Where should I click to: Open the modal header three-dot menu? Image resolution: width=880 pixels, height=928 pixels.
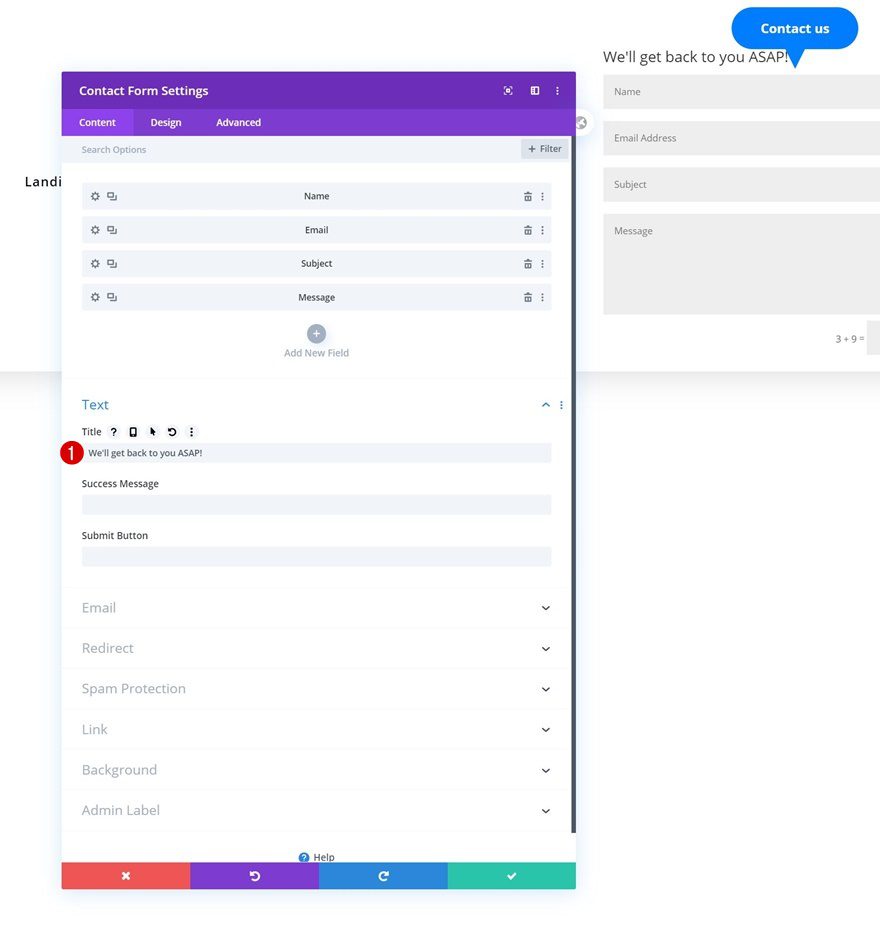click(558, 90)
